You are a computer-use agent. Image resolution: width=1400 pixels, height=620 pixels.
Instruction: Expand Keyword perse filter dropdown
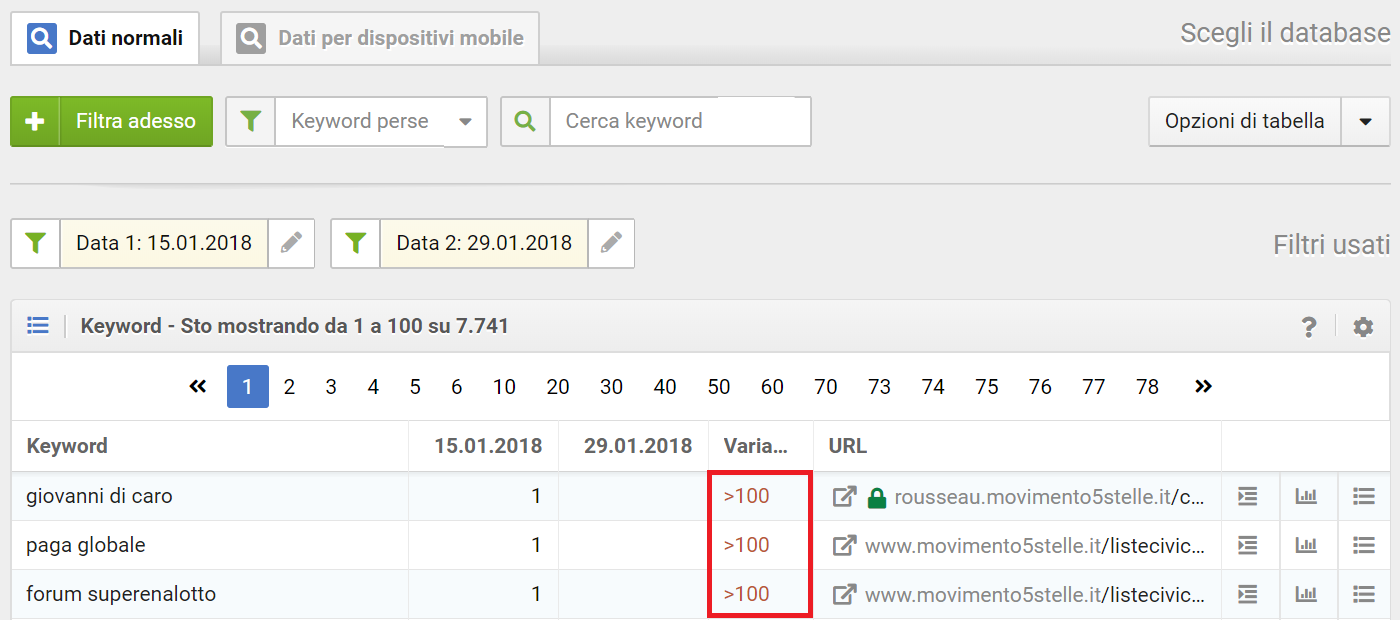point(465,122)
